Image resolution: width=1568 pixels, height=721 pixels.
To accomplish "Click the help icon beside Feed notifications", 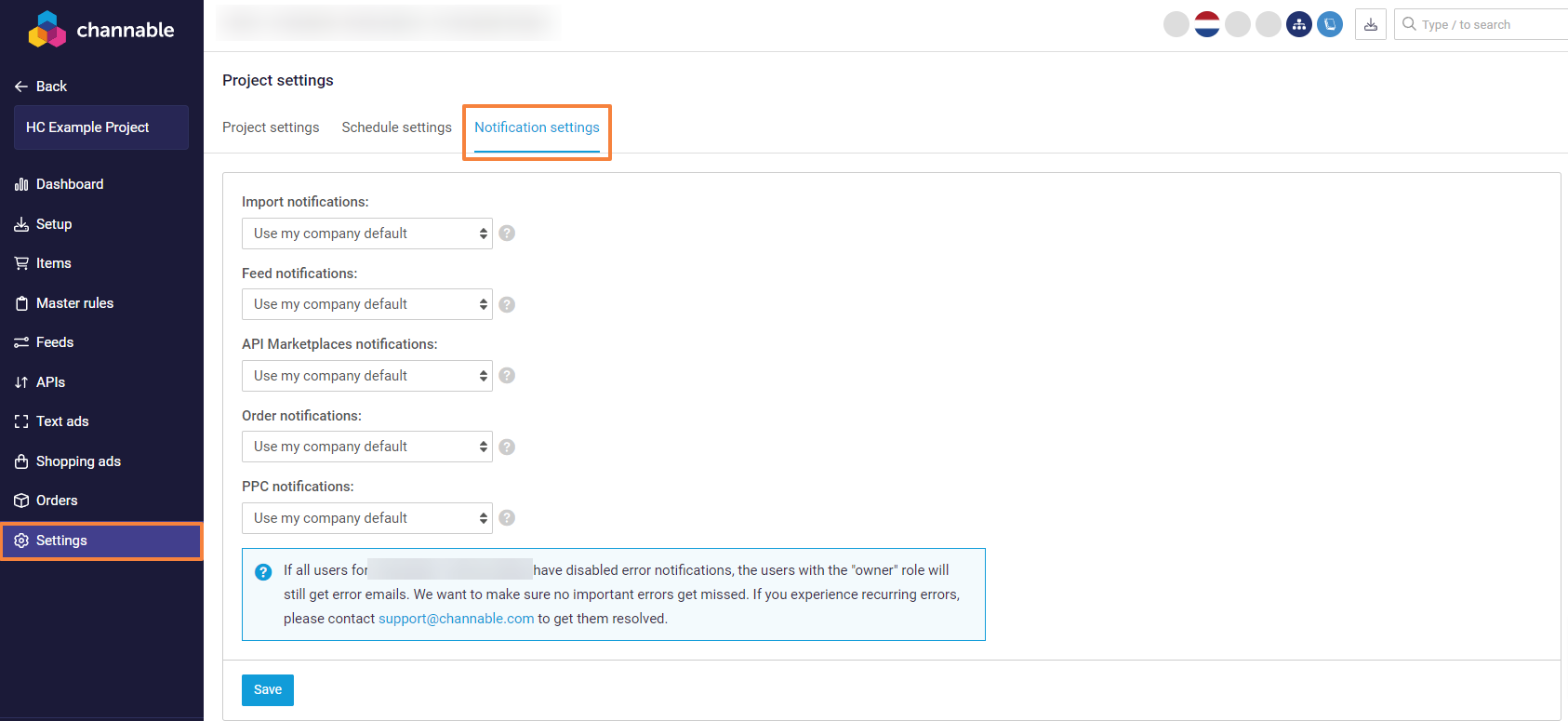I will pyautogui.click(x=507, y=304).
